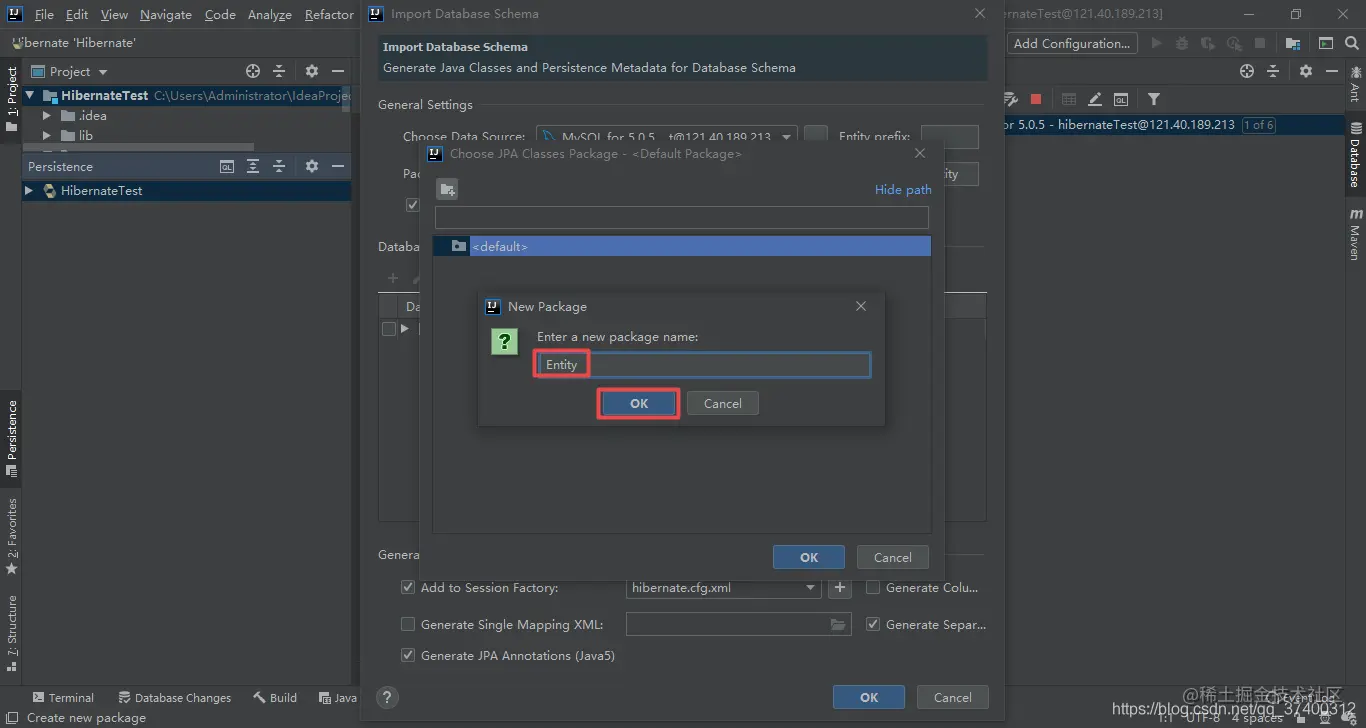This screenshot has height=728, width=1366.
Task: Open the File menu
Action: click(44, 14)
